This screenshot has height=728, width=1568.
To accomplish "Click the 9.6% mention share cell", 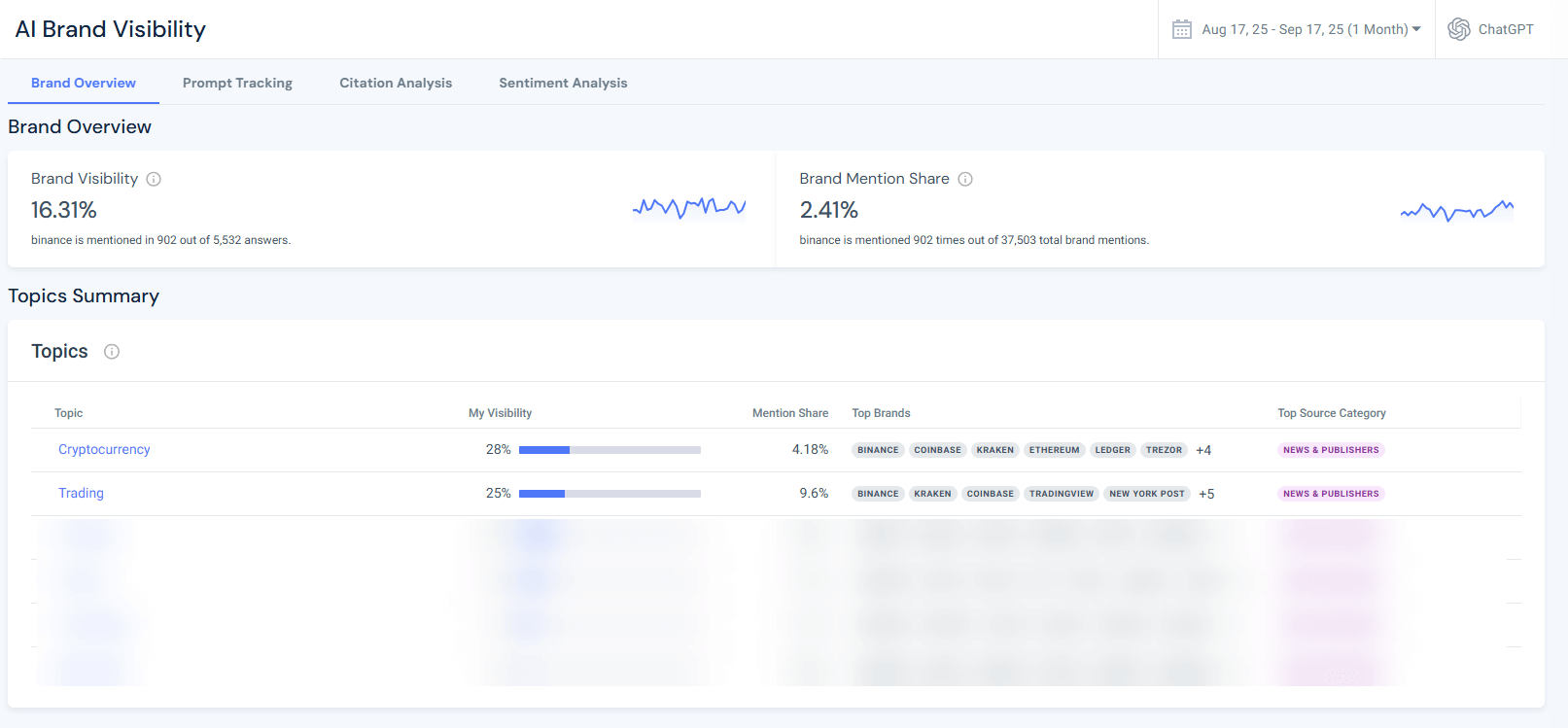I will [814, 494].
